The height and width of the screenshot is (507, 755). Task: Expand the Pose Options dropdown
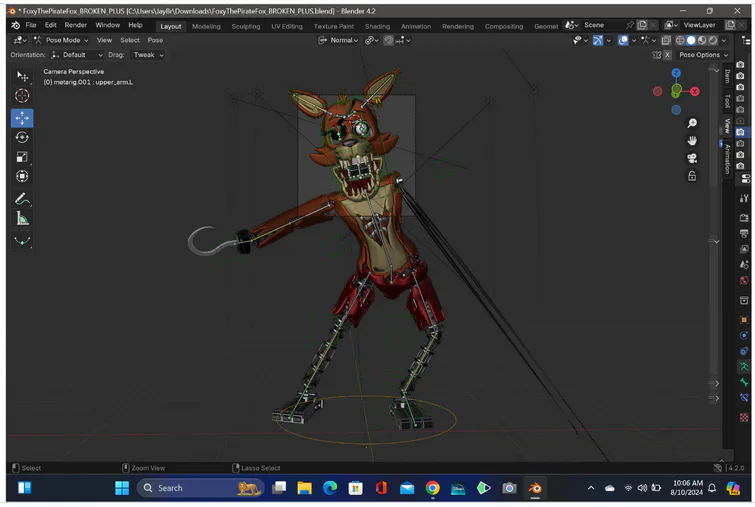click(703, 55)
